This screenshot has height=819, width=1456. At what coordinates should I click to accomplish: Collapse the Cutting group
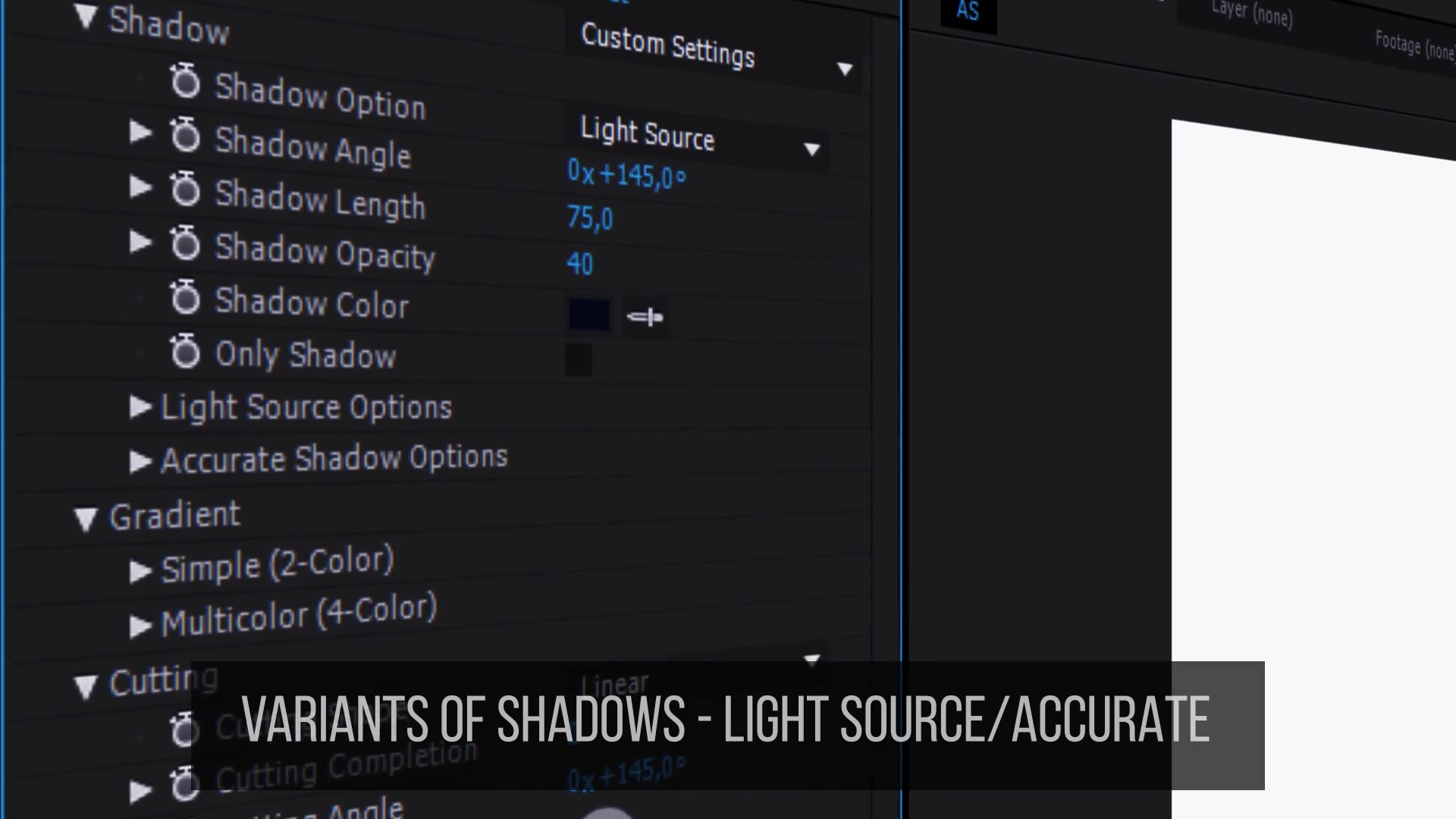[86, 686]
